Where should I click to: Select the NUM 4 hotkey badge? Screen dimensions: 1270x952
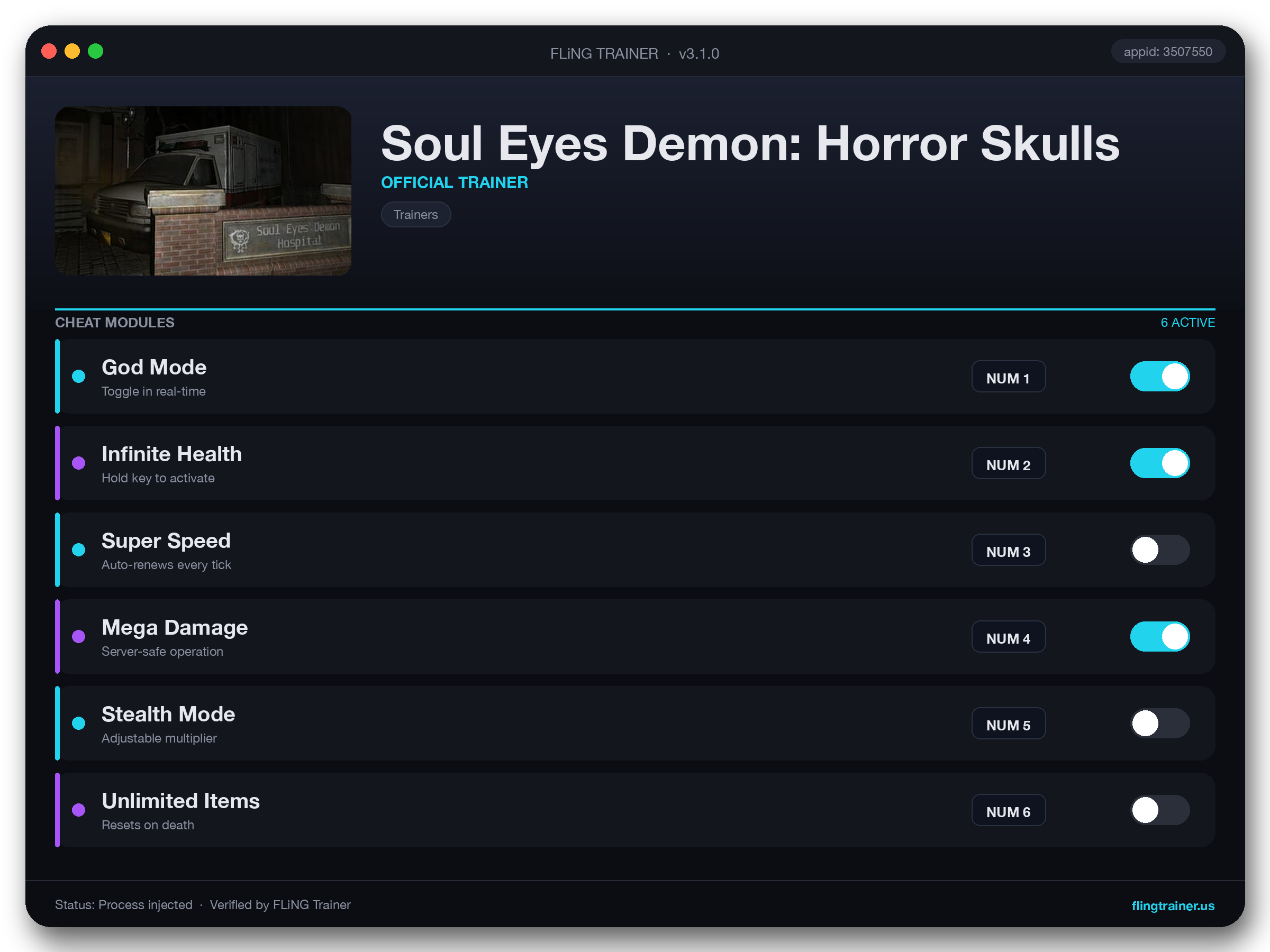[1008, 636]
